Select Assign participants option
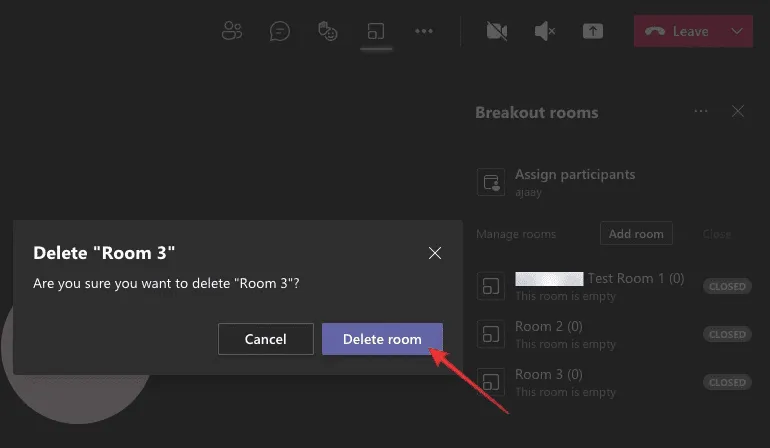This screenshot has height=448, width=770. [574, 174]
